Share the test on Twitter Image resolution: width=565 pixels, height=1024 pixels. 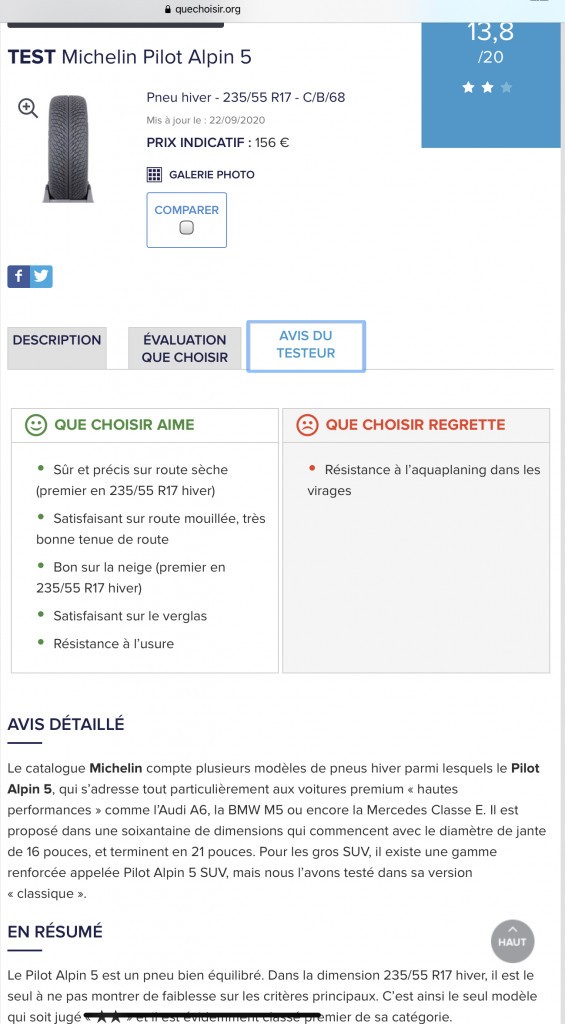tap(42, 276)
